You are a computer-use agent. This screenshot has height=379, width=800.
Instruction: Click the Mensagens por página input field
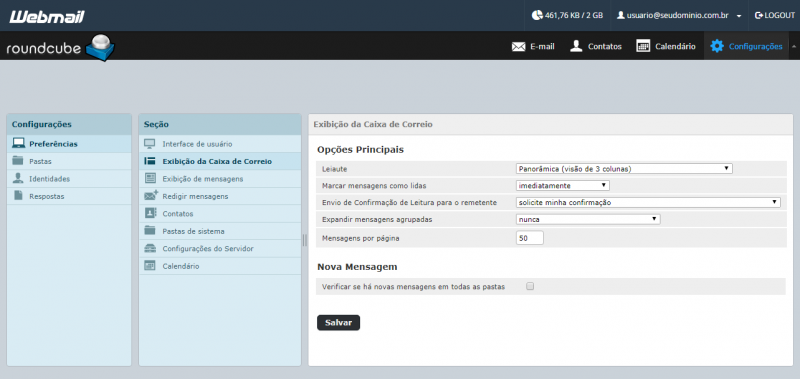coord(530,238)
